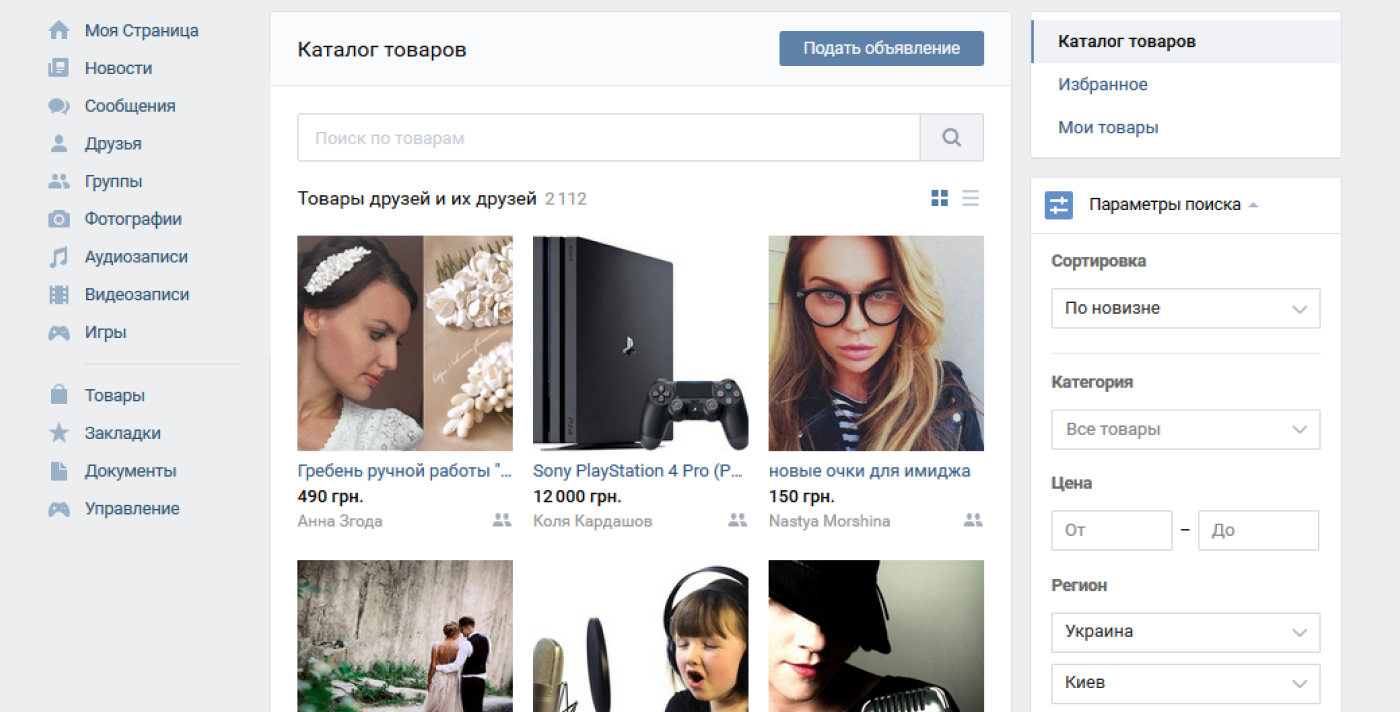Click friends icon next to Анна Згода
Screen dimensions: 1400x712
tap(502, 520)
